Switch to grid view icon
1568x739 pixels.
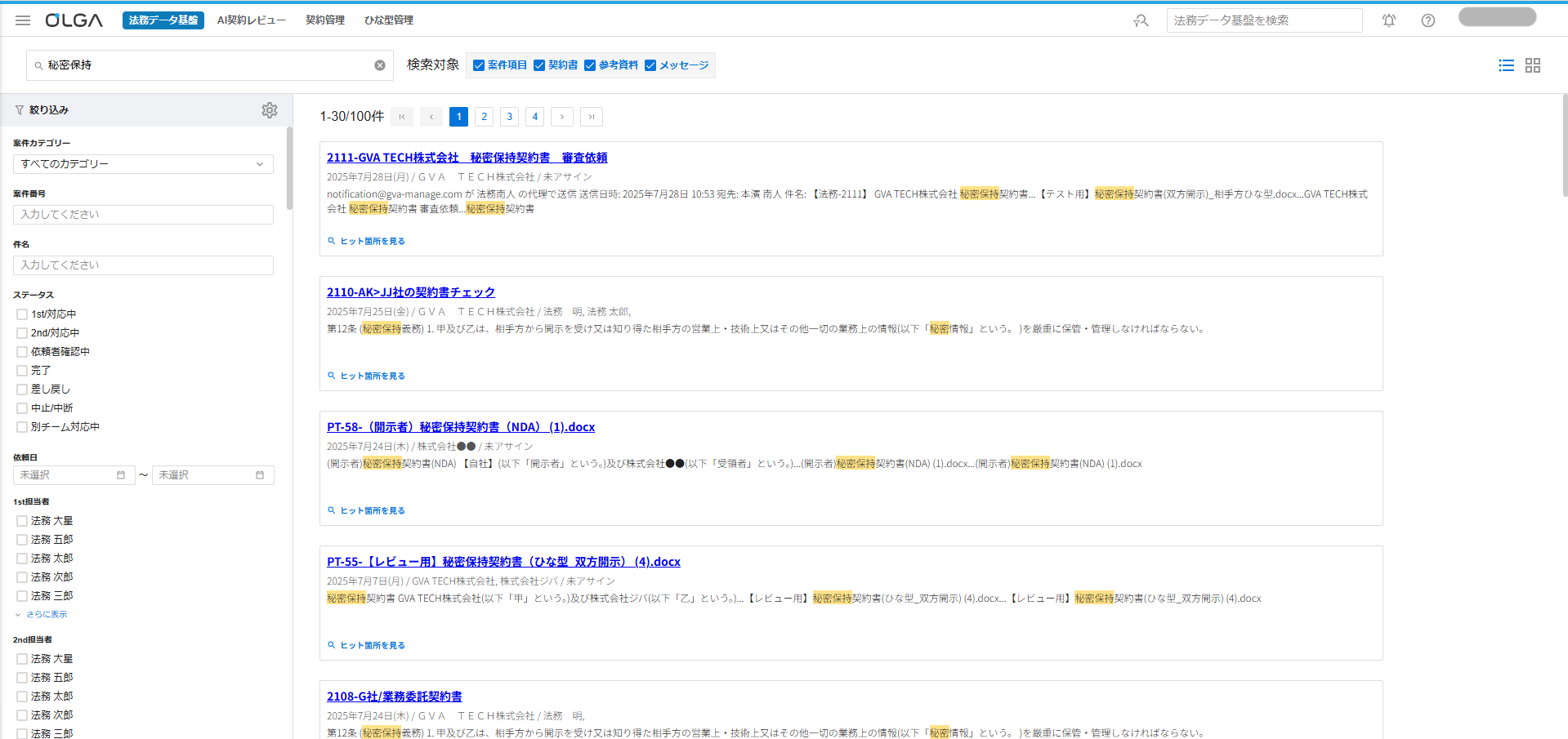pos(1533,65)
